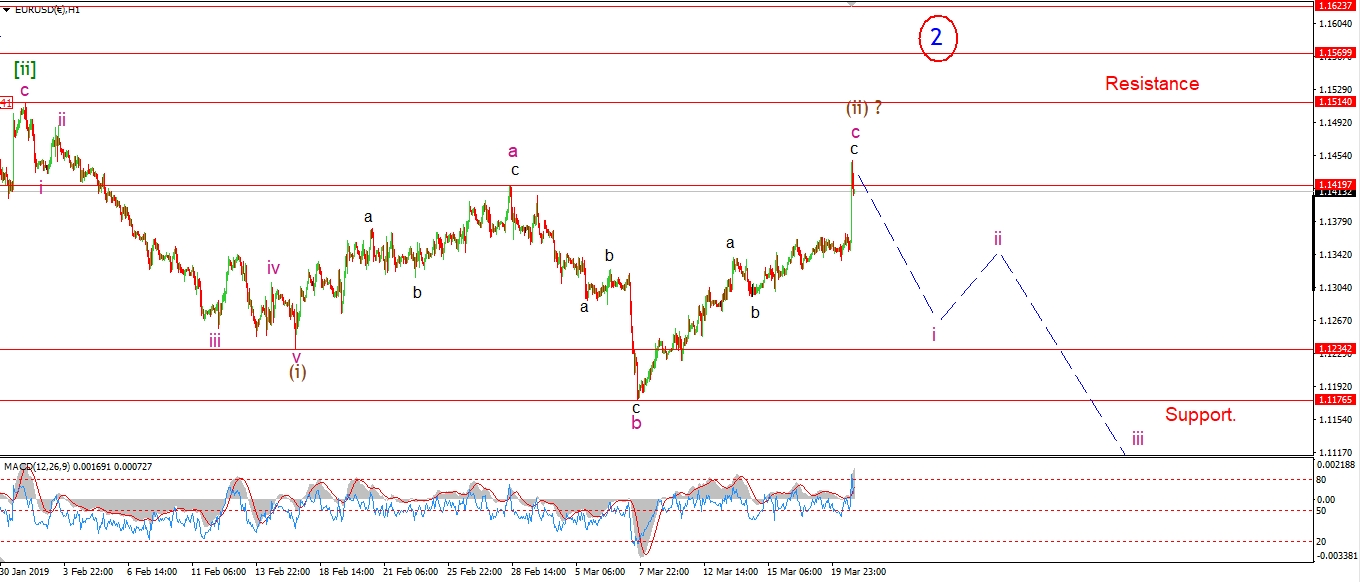Click the gray chart shift triangle marker
The width and height of the screenshot is (1361, 582).
click(852, 4)
